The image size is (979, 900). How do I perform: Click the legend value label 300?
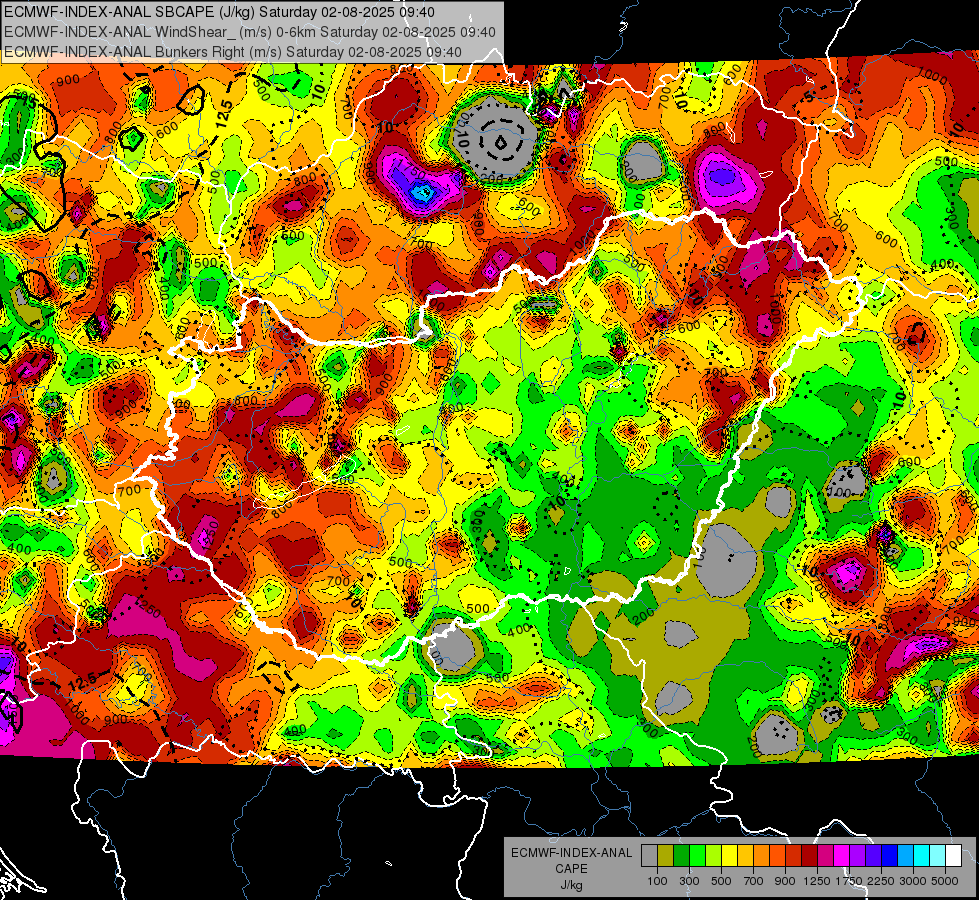(x=689, y=881)
